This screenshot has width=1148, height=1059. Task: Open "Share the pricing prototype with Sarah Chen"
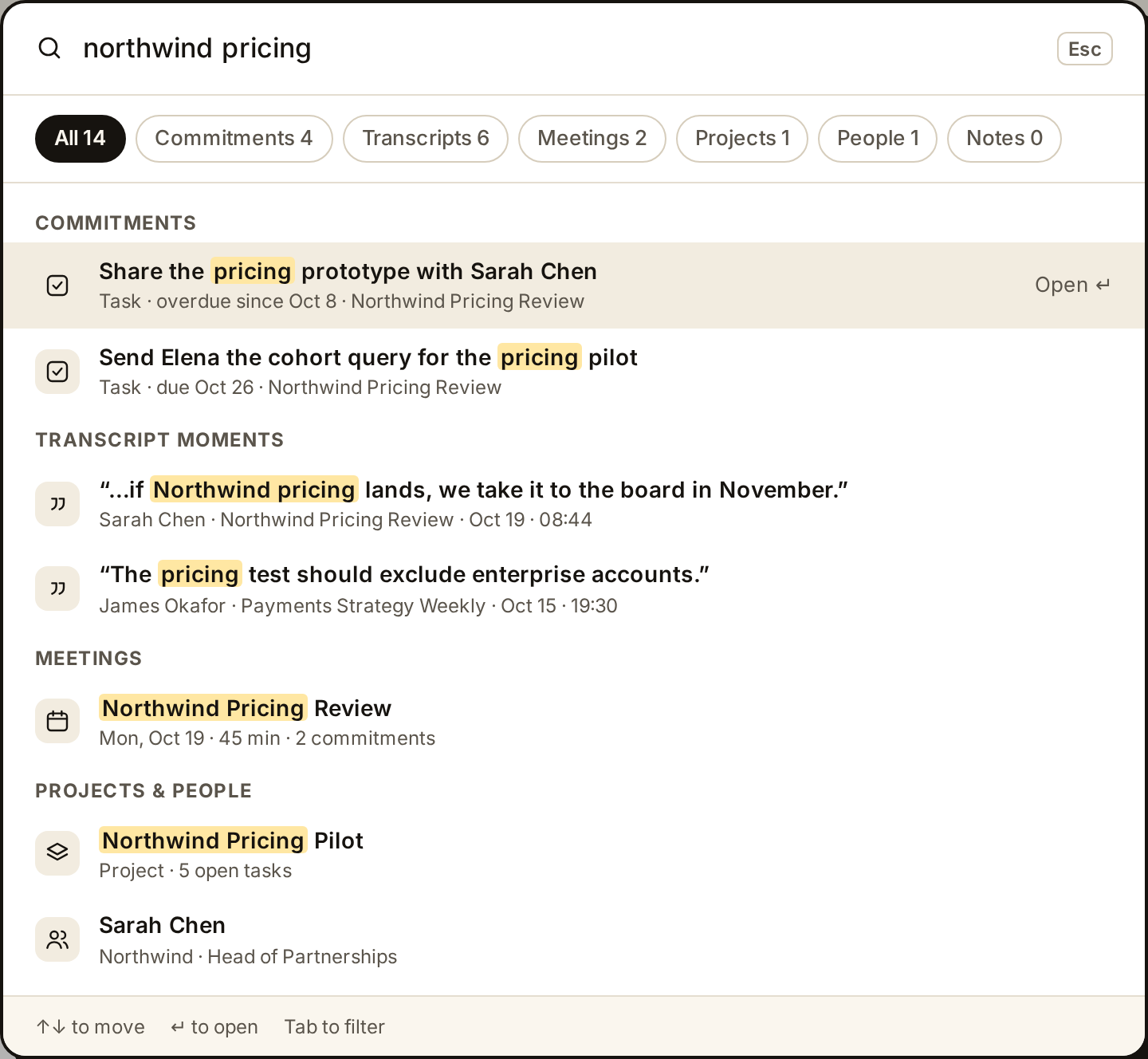point(574,285)
